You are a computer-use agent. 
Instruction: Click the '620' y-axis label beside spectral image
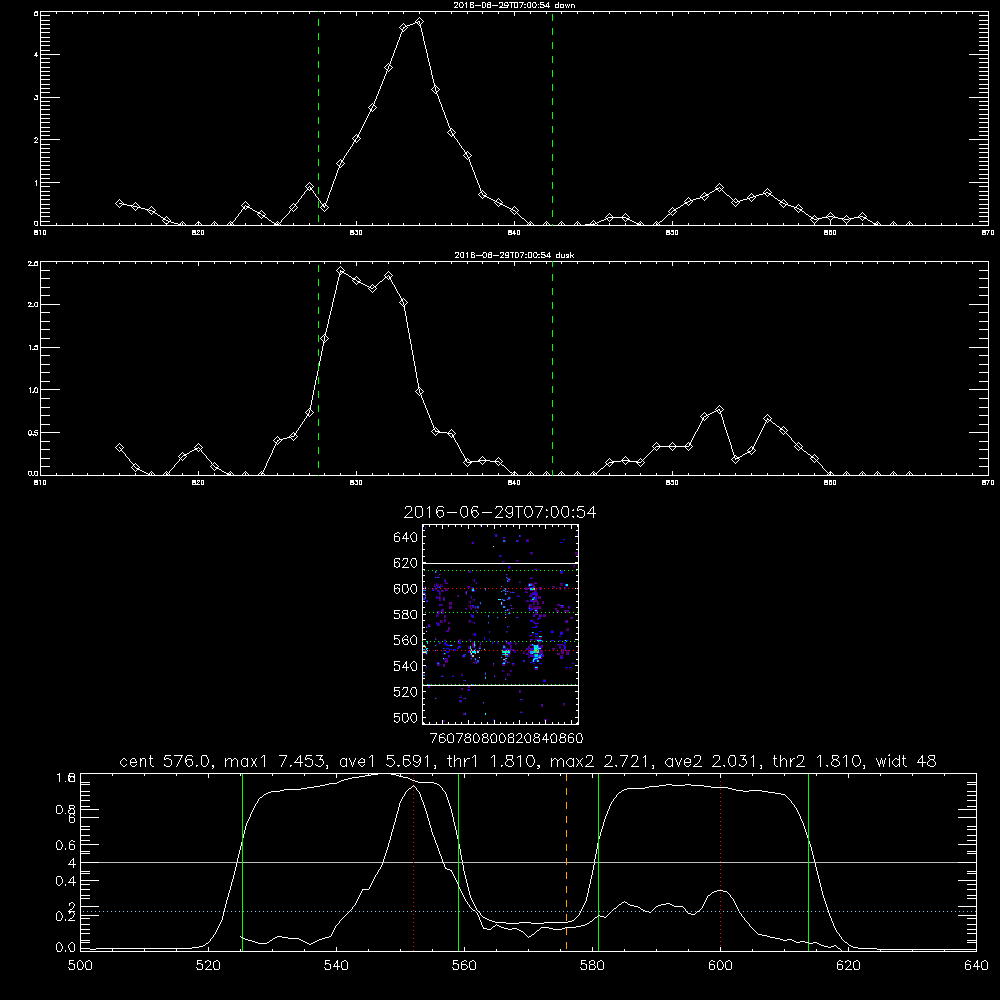click(x=405, y=563)
